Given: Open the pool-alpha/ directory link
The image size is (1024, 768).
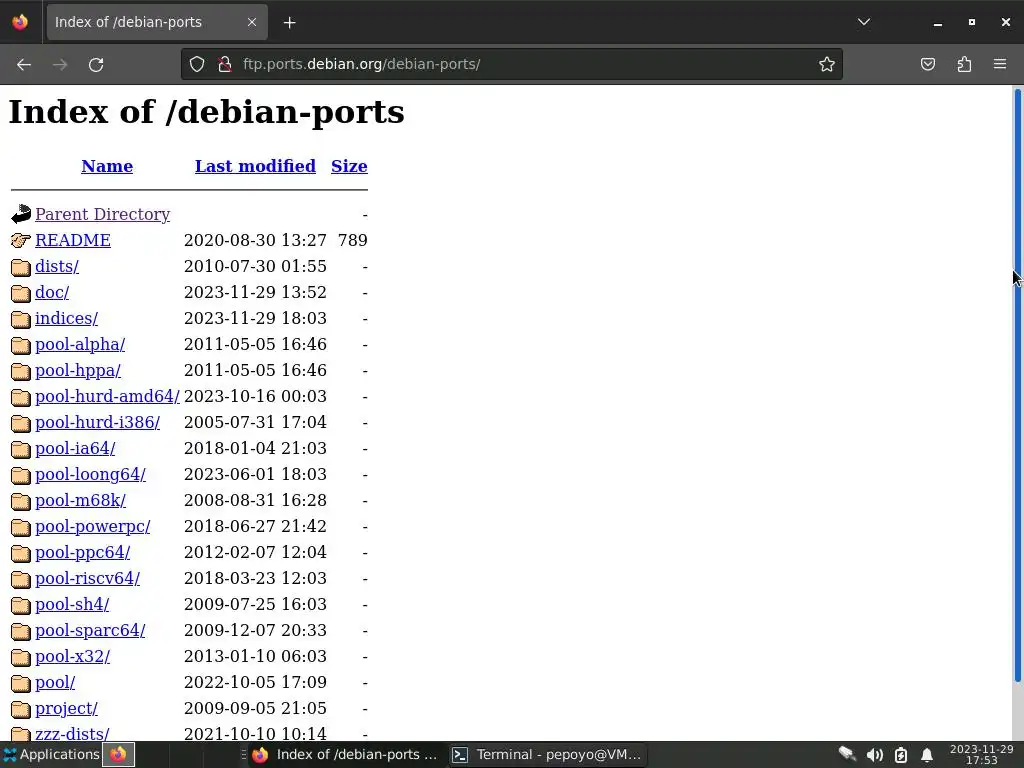Looking at the screenshot, I should click(x=80, y=344).
